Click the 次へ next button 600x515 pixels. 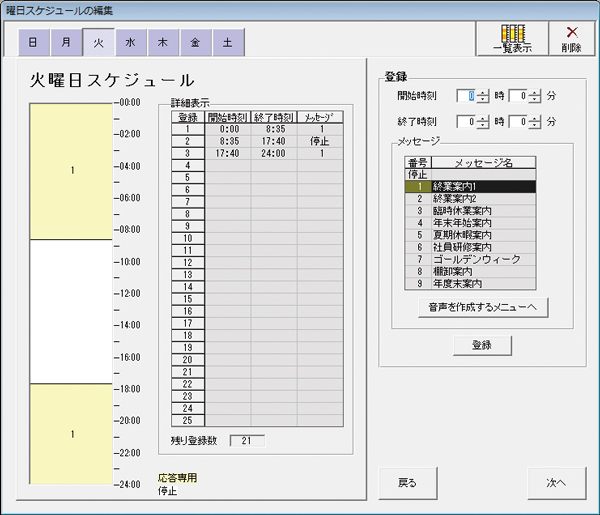(556, 482)
